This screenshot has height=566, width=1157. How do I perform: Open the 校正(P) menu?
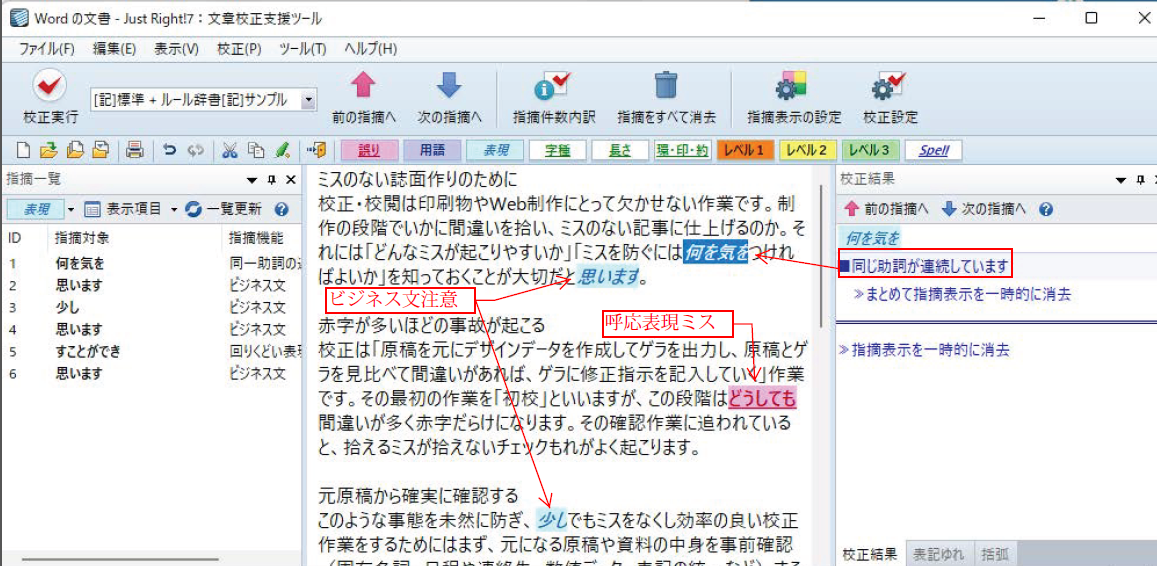point(239,48)
